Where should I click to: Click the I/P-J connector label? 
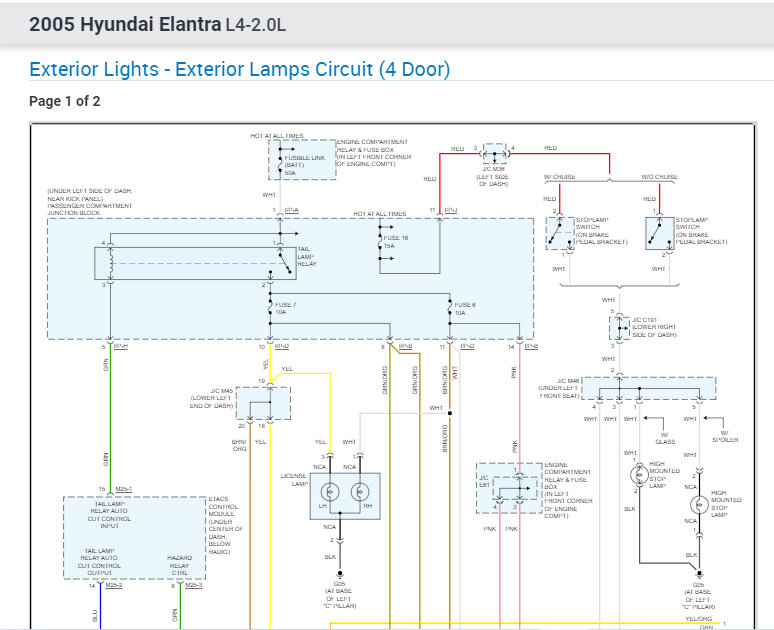451,210
